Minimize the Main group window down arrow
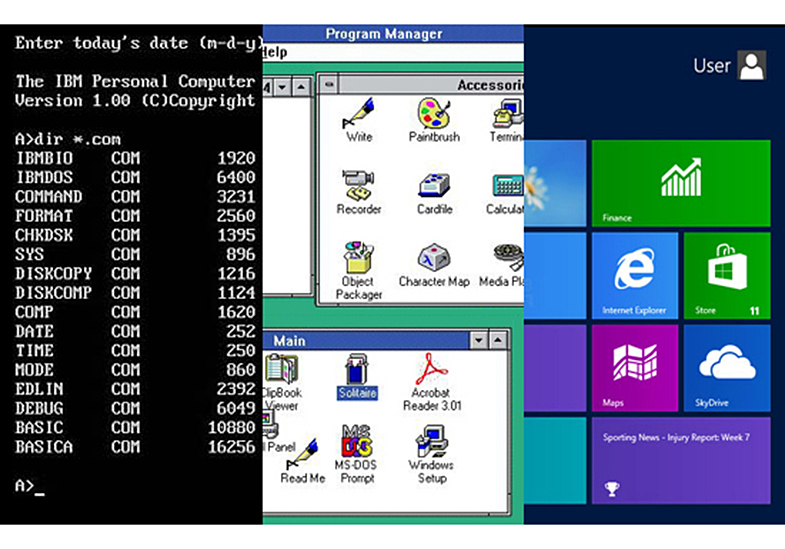785x549 pixels. point(479,341)
